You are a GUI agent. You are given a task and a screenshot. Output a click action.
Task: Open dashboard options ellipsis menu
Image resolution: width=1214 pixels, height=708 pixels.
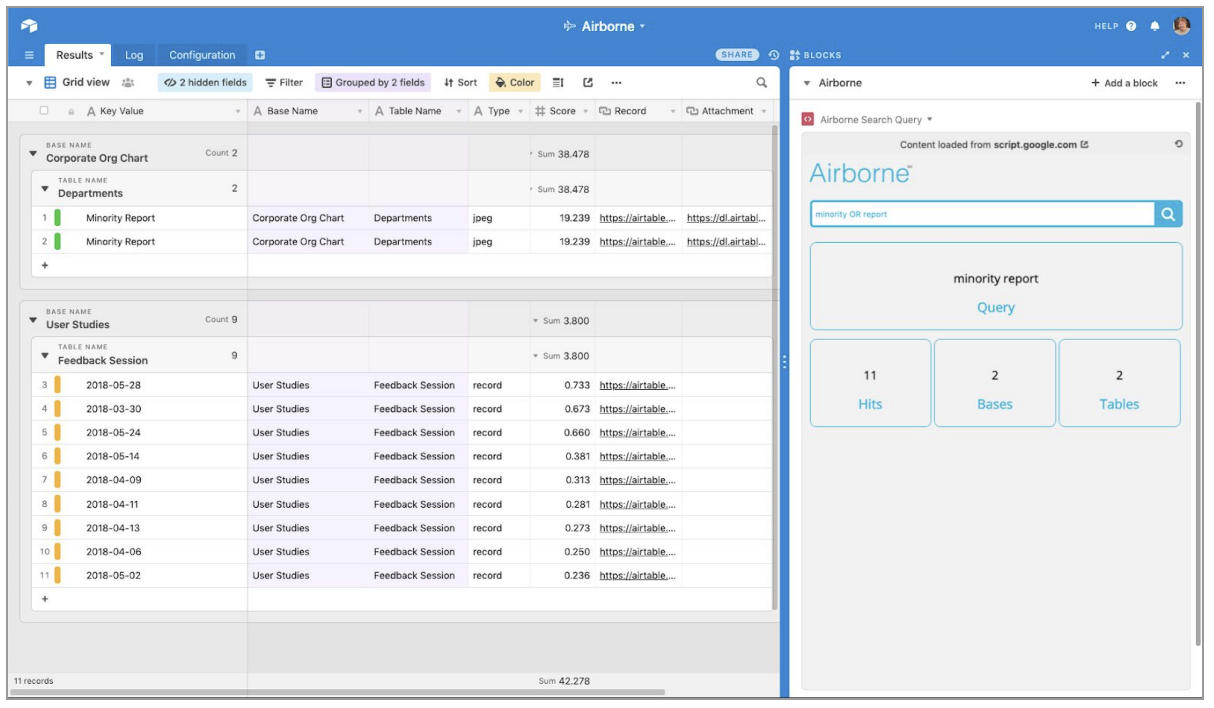point(1180,83)
